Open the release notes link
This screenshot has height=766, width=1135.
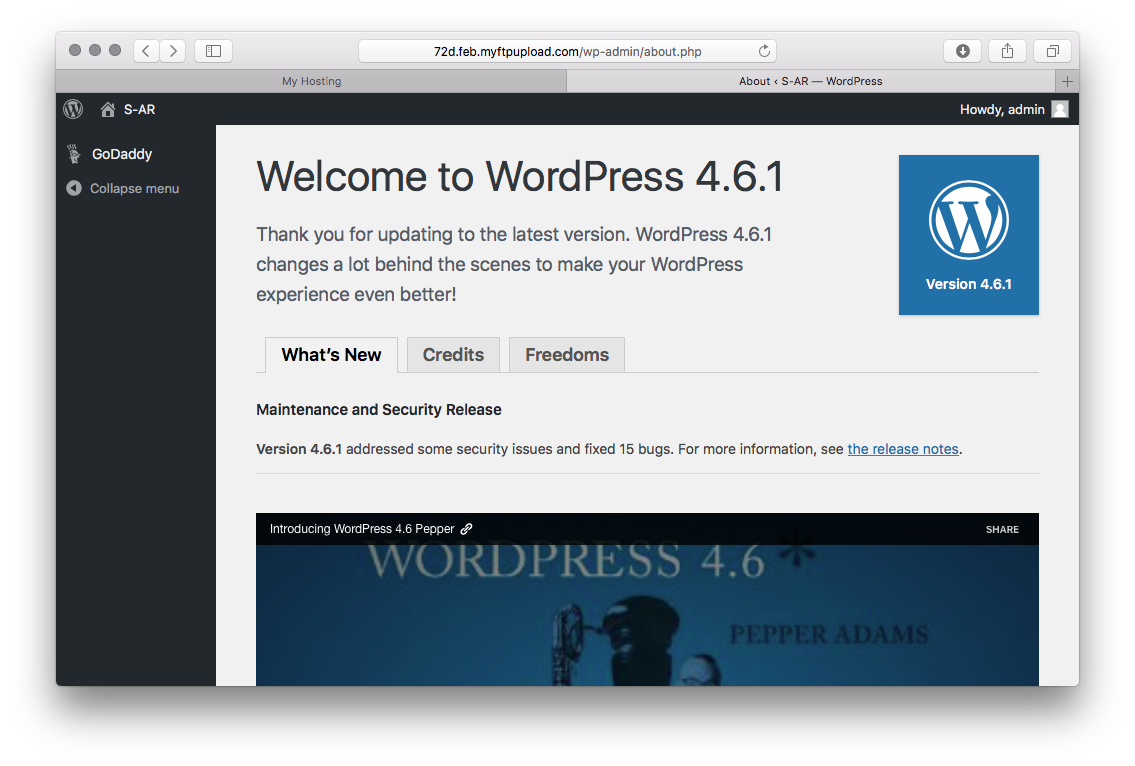click(903, 449)
